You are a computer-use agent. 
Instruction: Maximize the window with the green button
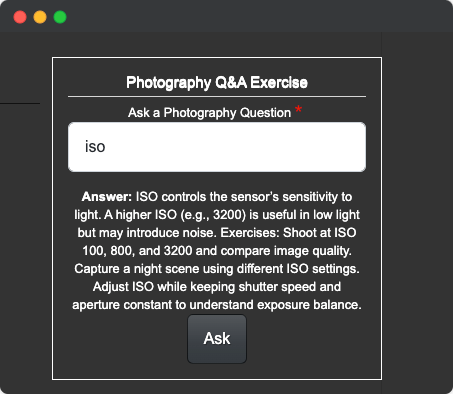coord(60,17)
